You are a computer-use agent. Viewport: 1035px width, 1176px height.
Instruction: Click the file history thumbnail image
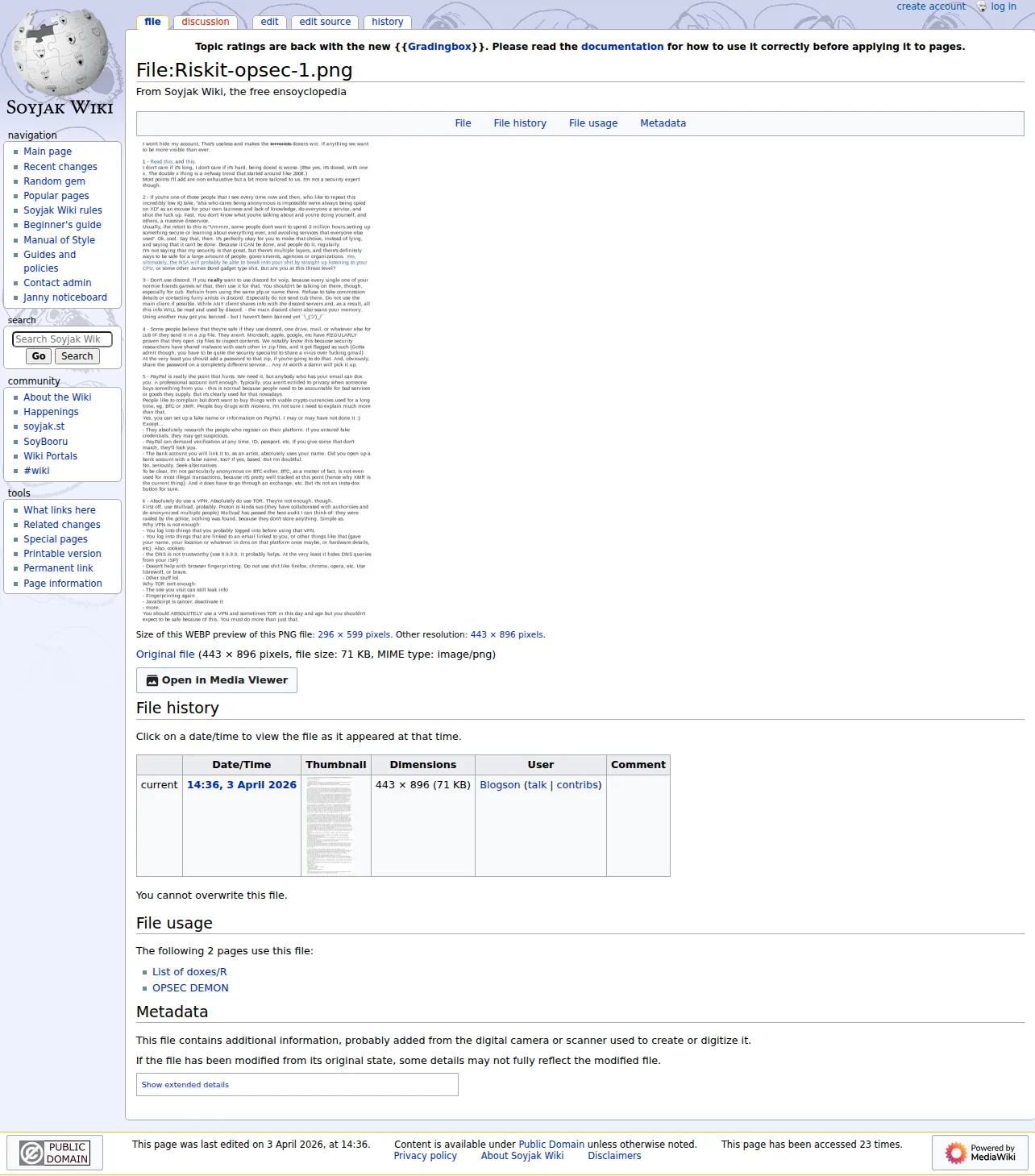329,825
